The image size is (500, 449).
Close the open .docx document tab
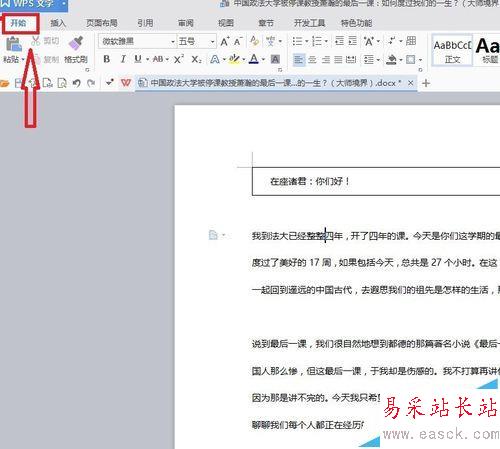tap(410, 83)
